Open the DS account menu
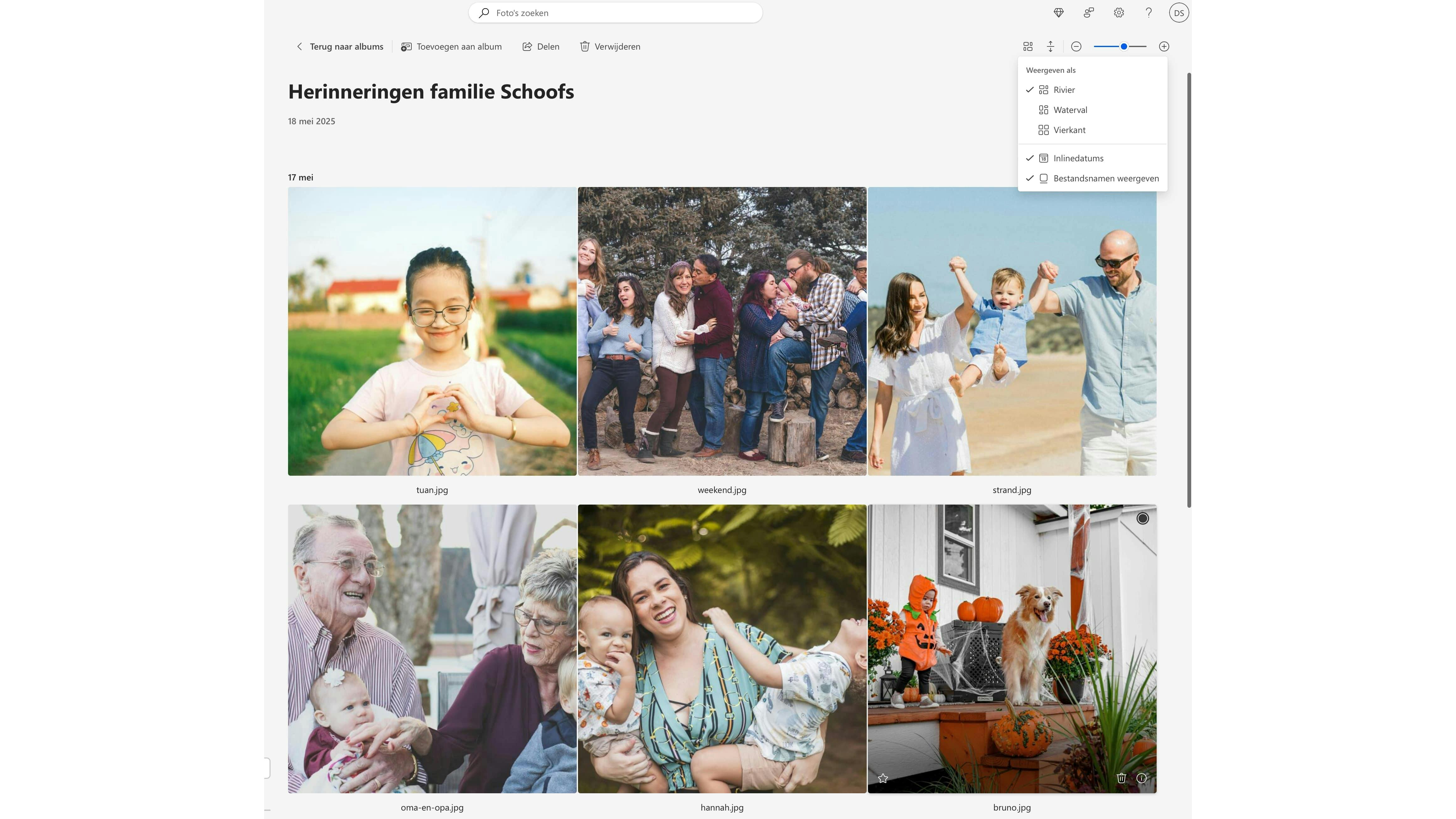The width and height of the screenshot is (1456, 819). 1179,13
